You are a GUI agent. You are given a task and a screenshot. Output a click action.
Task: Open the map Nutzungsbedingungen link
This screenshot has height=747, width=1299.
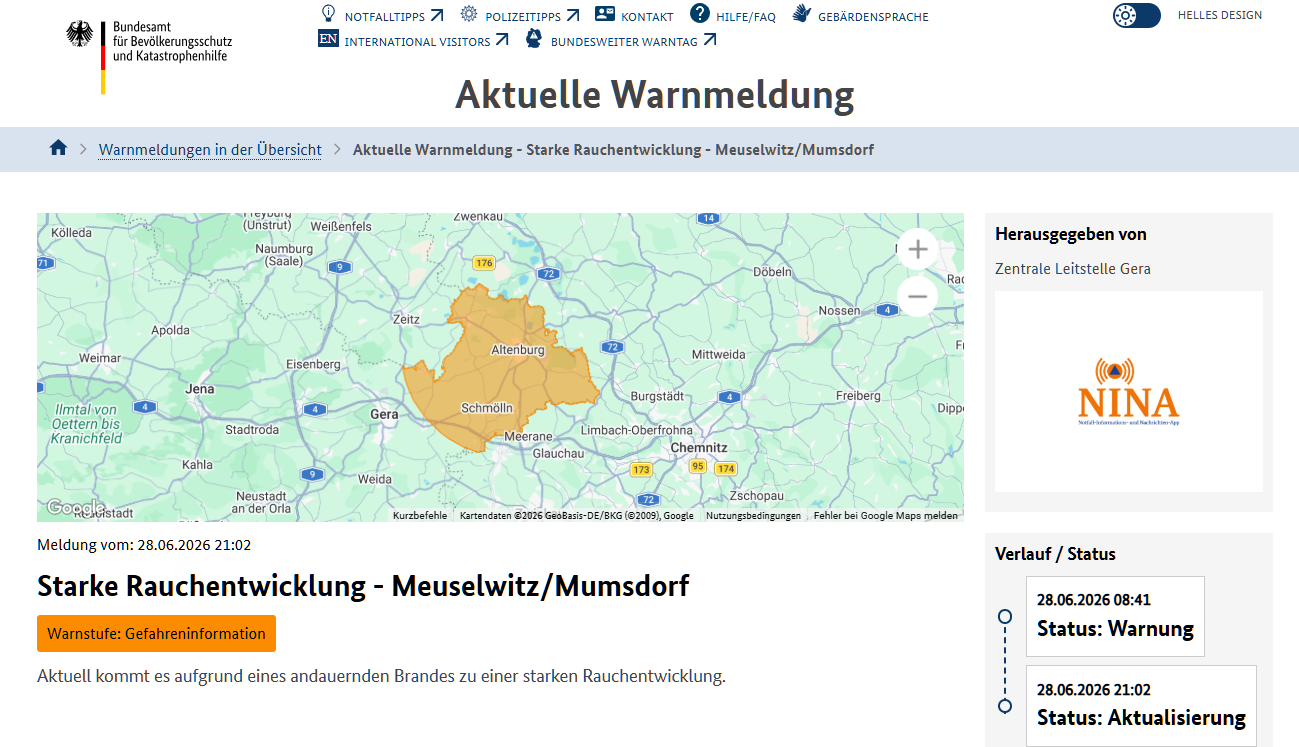click(753, 516)
